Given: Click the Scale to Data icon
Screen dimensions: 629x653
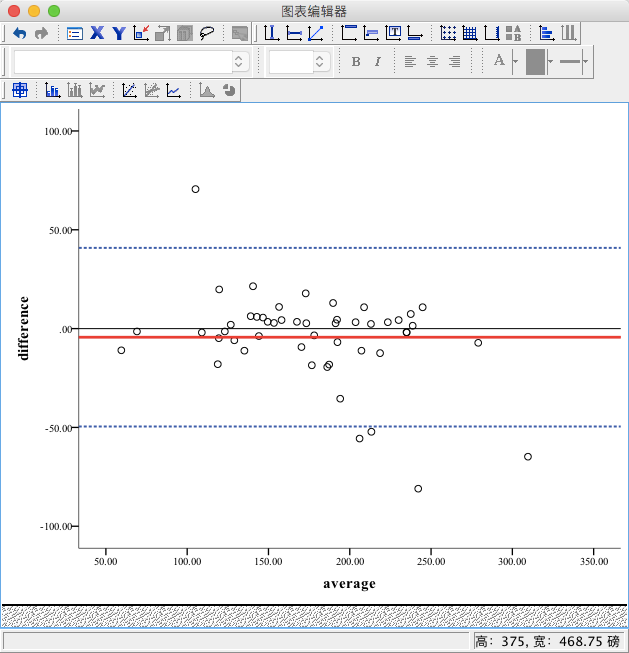Looking at the screenshot, I should [163, 33].
